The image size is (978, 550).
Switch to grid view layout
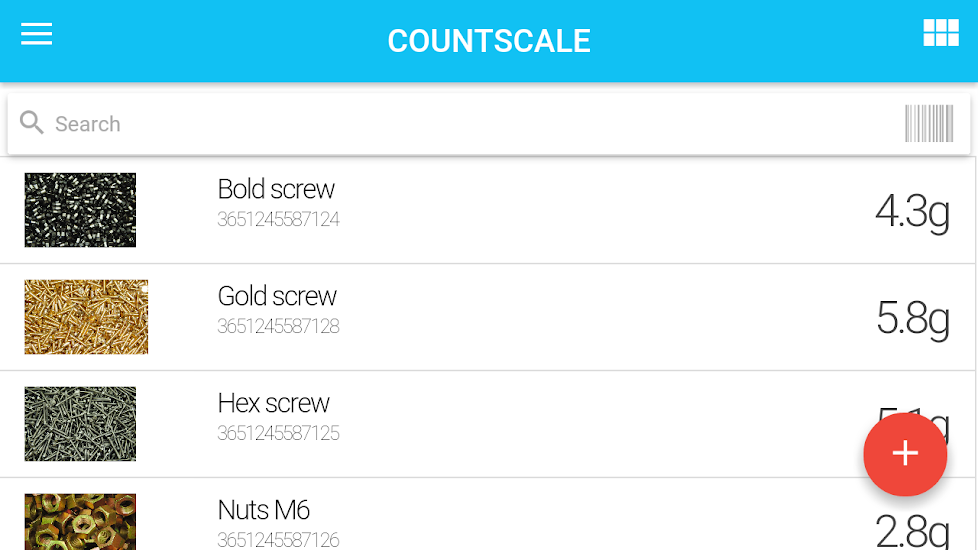(x=940, y=33)
